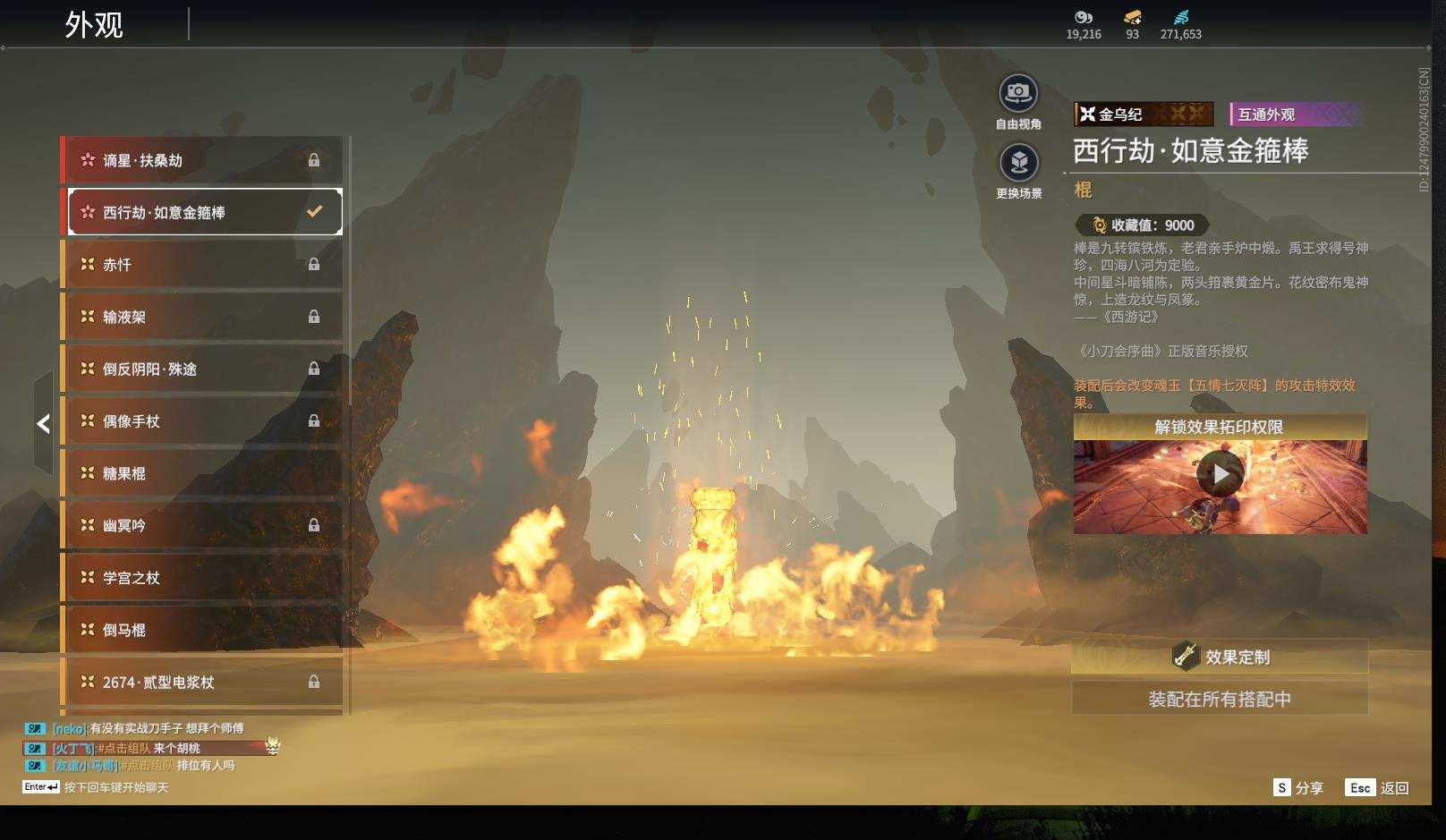Click the change scene cube icon
The width and height of the screenshot is (1446, 840).
1018,163
